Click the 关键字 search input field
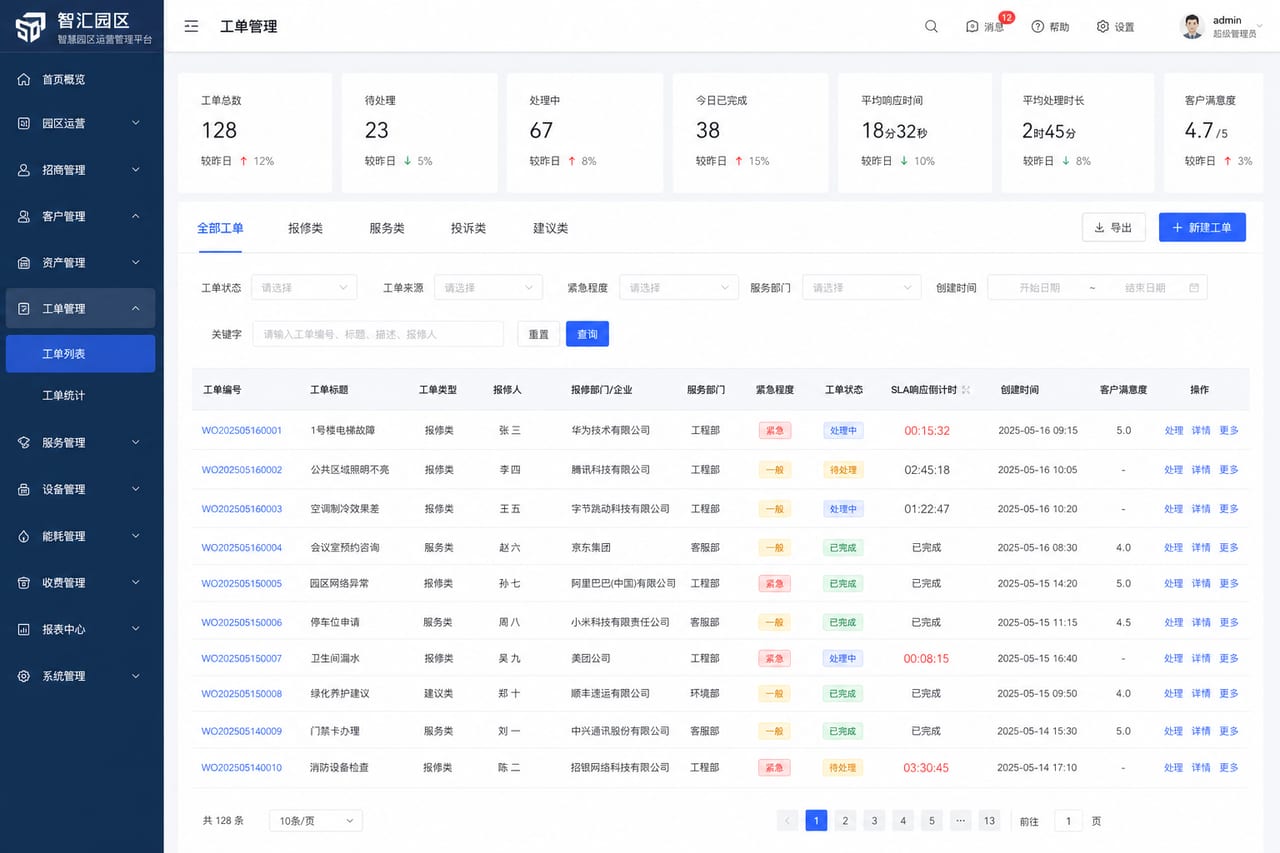The width and height of the screenshot is (1280, 853). (x=378, y=334)
